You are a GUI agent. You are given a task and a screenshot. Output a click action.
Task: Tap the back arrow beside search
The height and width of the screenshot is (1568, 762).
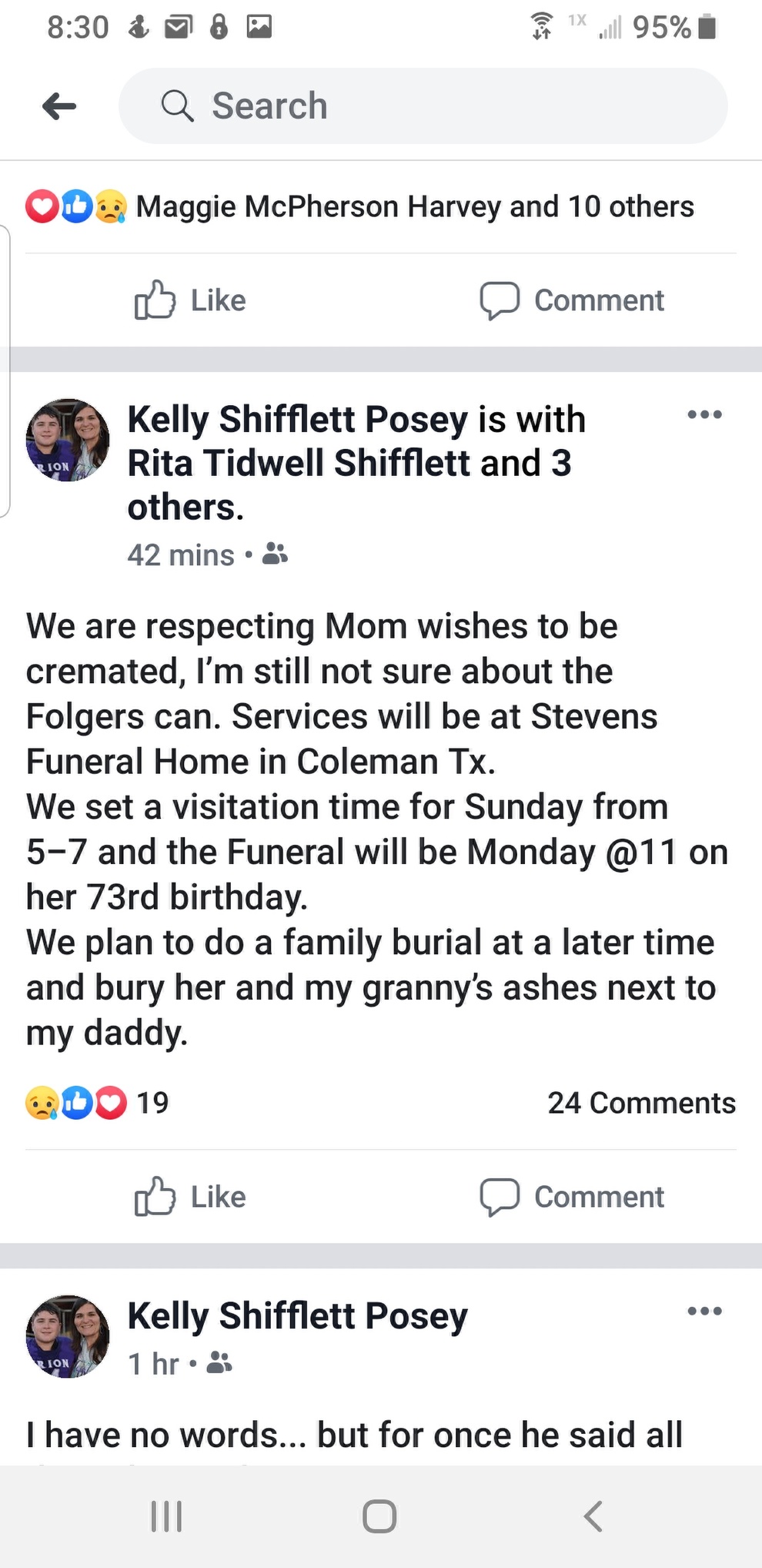pos(59,106)
